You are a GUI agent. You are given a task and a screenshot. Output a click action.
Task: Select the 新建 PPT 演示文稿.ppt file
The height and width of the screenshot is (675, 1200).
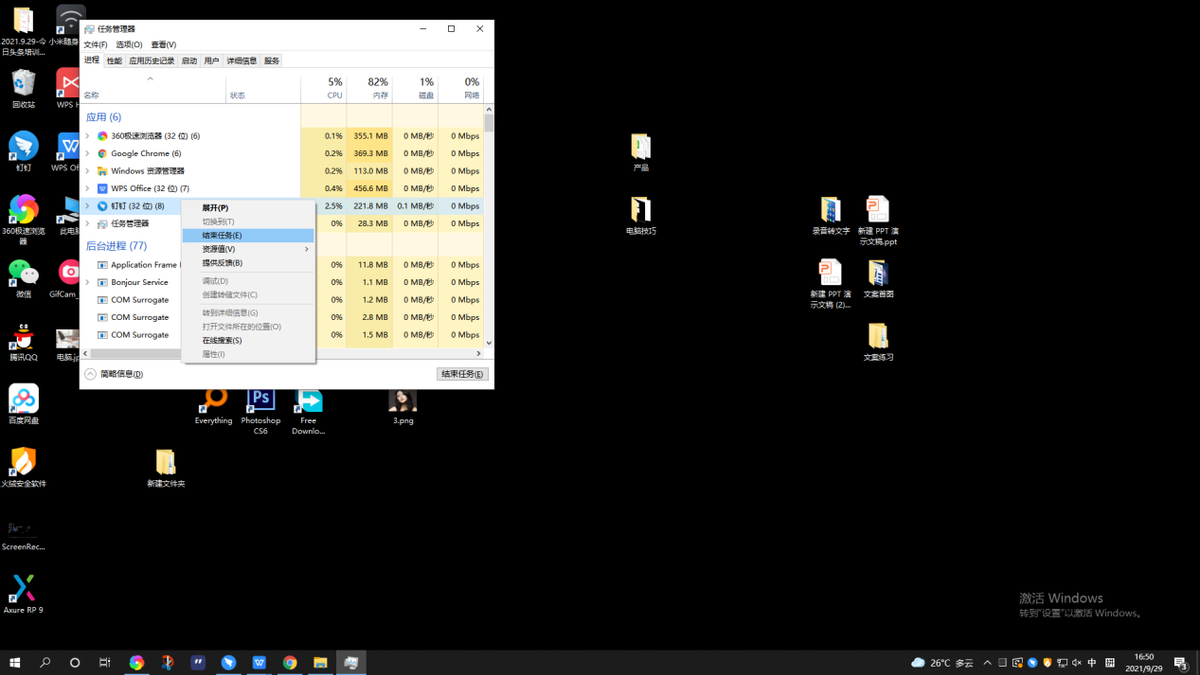[878, 221]
